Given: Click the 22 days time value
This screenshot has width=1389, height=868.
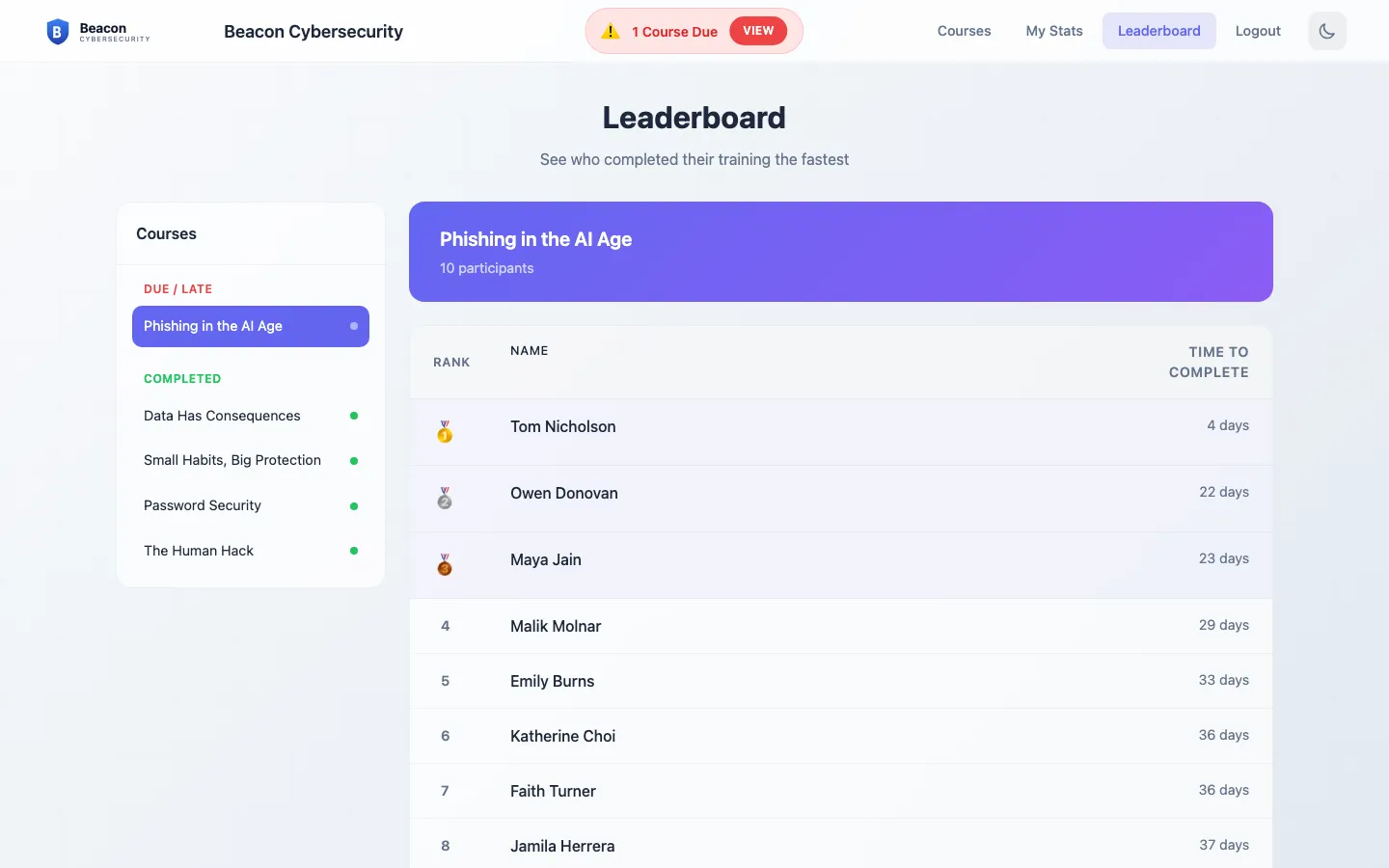Looking at the screenshot, I should 1224,492.
